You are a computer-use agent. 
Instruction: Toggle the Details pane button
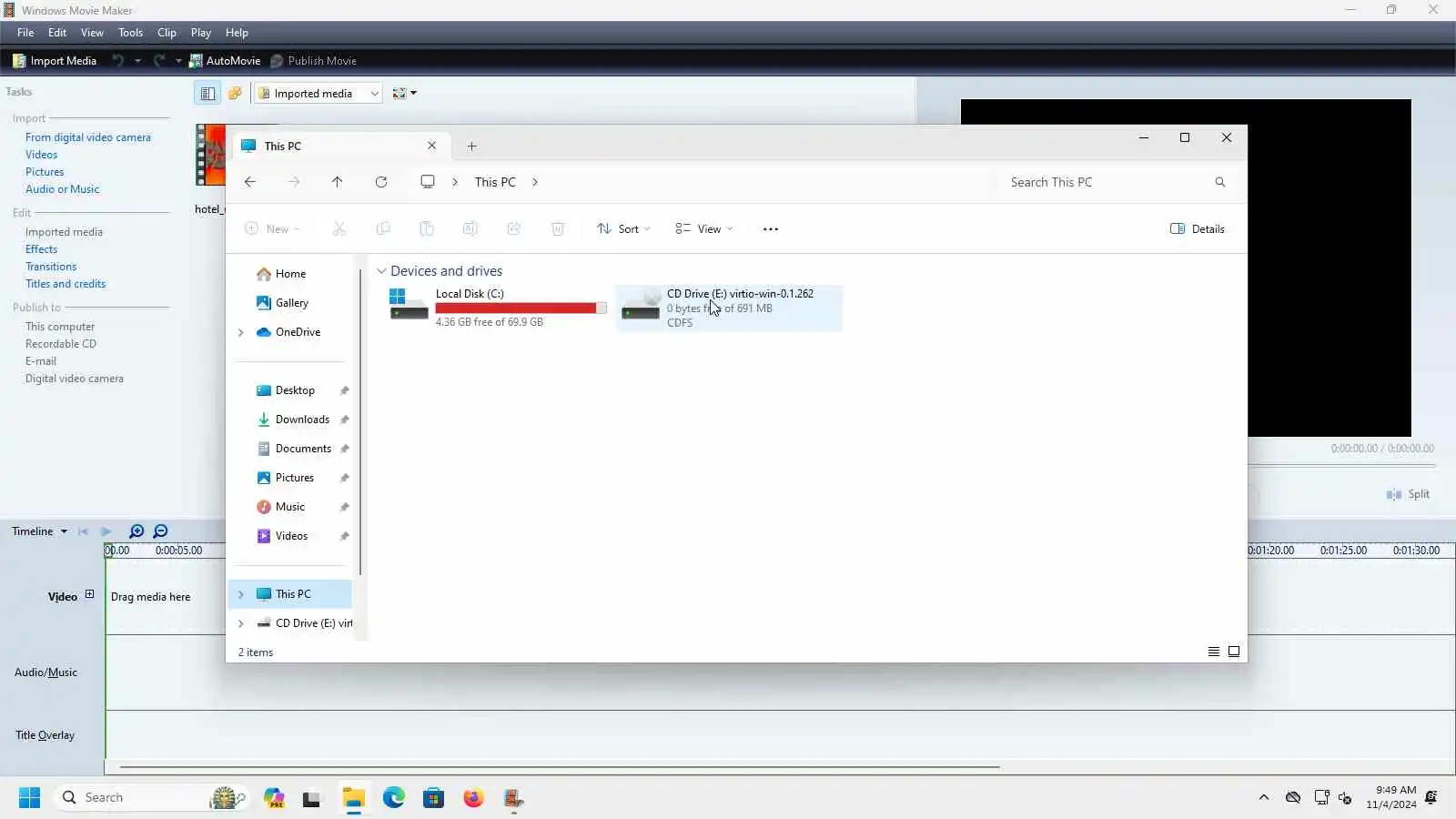pos(1198,229)
